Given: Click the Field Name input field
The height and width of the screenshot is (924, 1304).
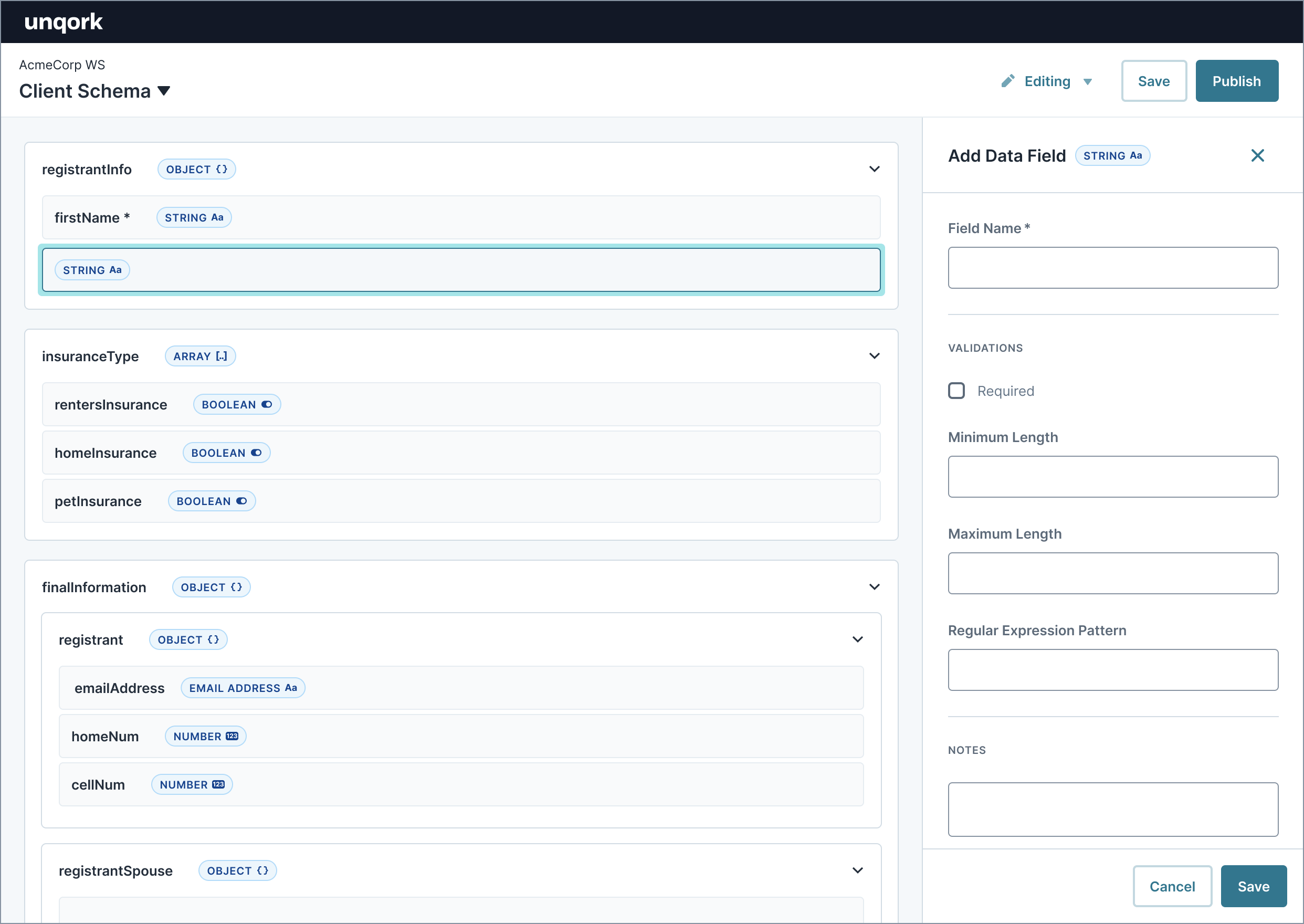Looking at the screenshot, I should [1113, 267].
